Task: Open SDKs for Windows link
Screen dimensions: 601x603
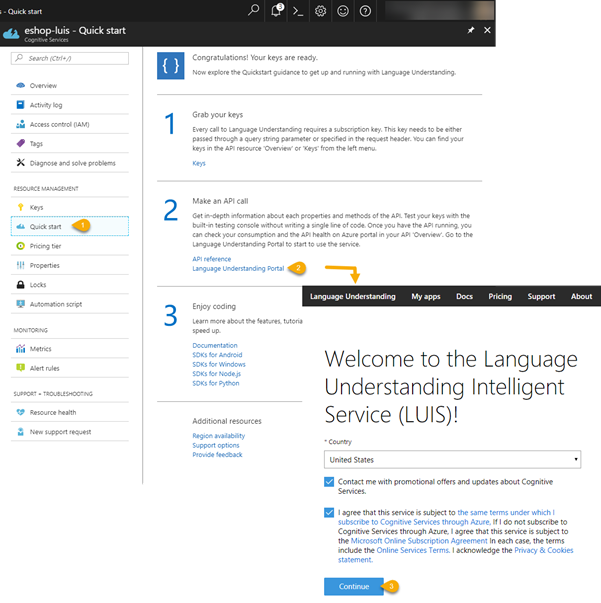Action: pos(219,364)
